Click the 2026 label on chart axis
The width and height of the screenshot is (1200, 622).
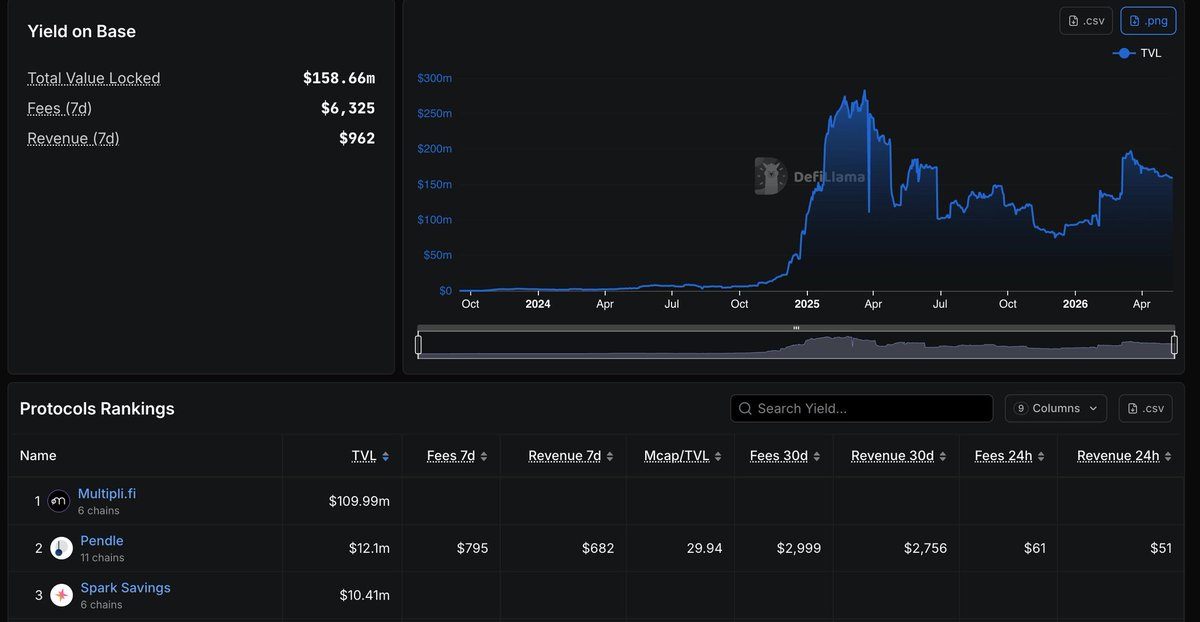tap(1075, 303)
